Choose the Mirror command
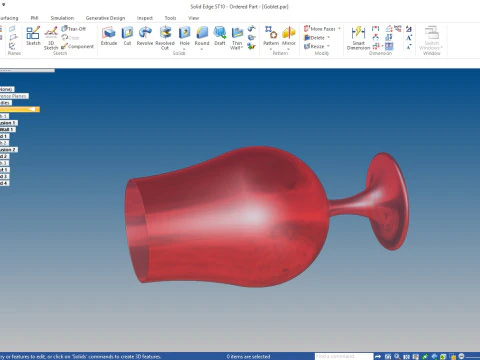This screenshot has width=480, height=360. click(x=289, y=36)
